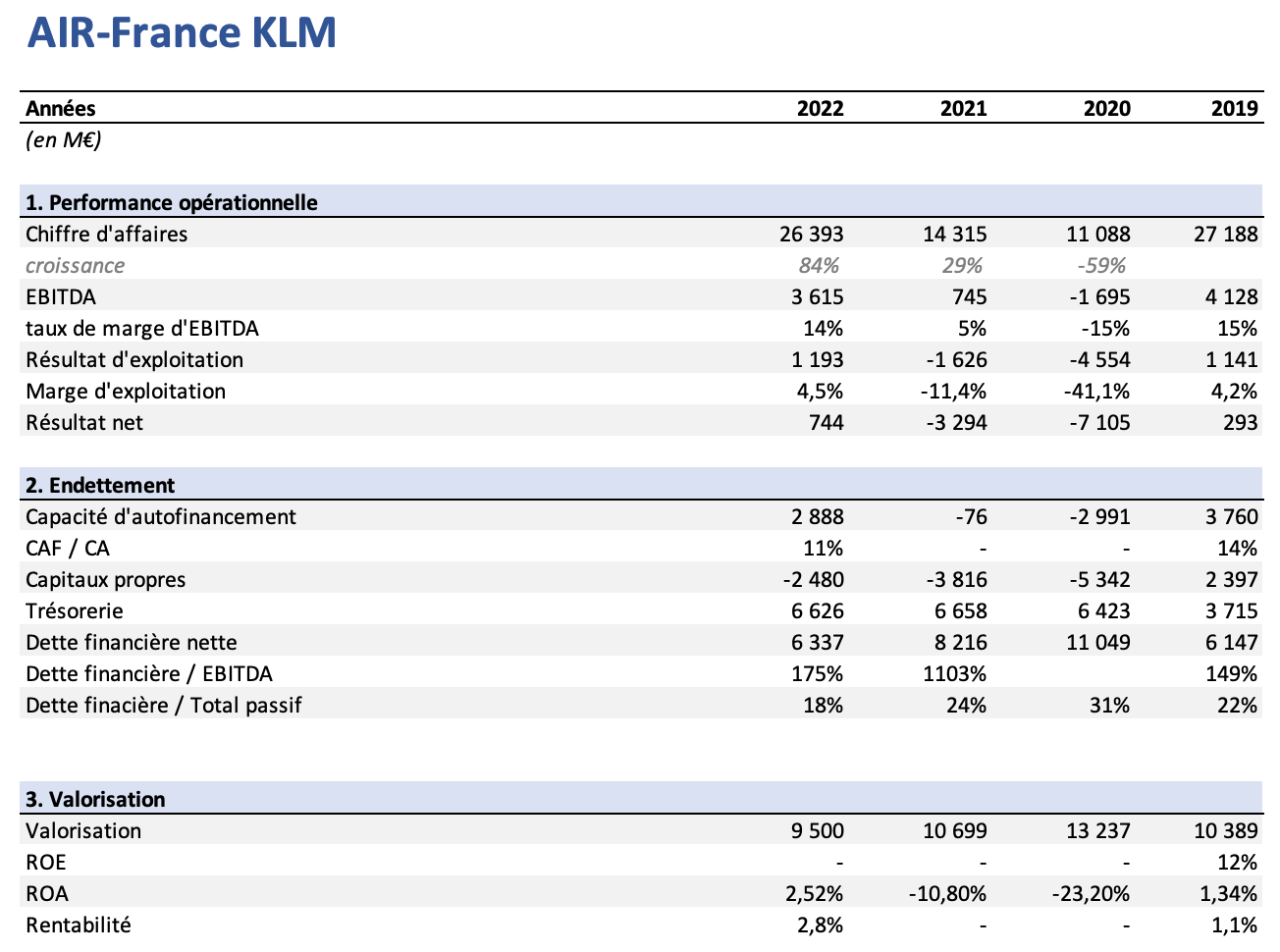Click the 31% debt to liabilities cell
This screenshot has height=952, width=1280.
pyautogui.click(x=1111, y=705)
